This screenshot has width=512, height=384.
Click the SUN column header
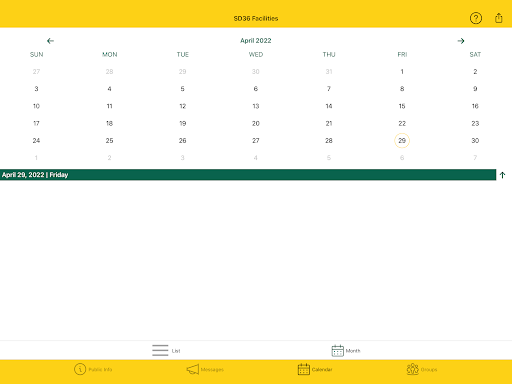tap(36, 54)
